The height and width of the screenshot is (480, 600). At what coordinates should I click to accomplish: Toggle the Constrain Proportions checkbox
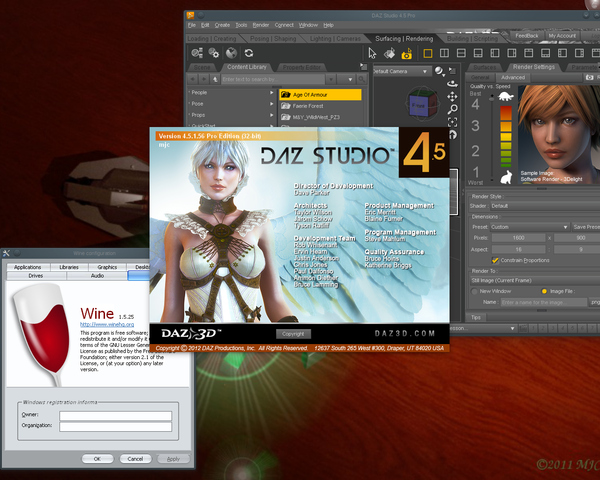[495, 260]
